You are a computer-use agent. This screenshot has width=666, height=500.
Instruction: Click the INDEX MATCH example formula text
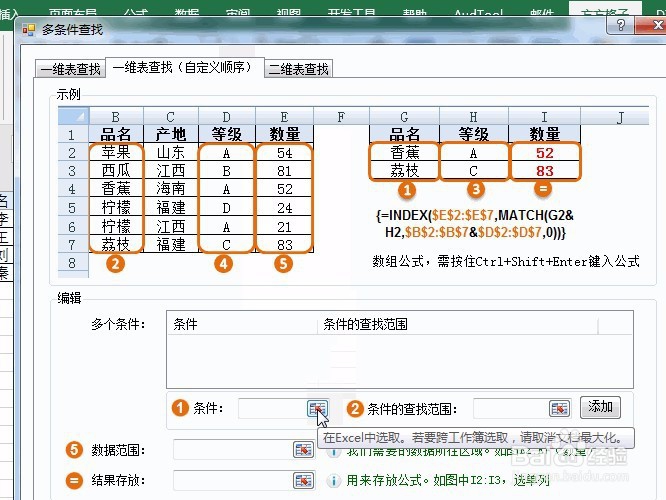click(475, 224)
